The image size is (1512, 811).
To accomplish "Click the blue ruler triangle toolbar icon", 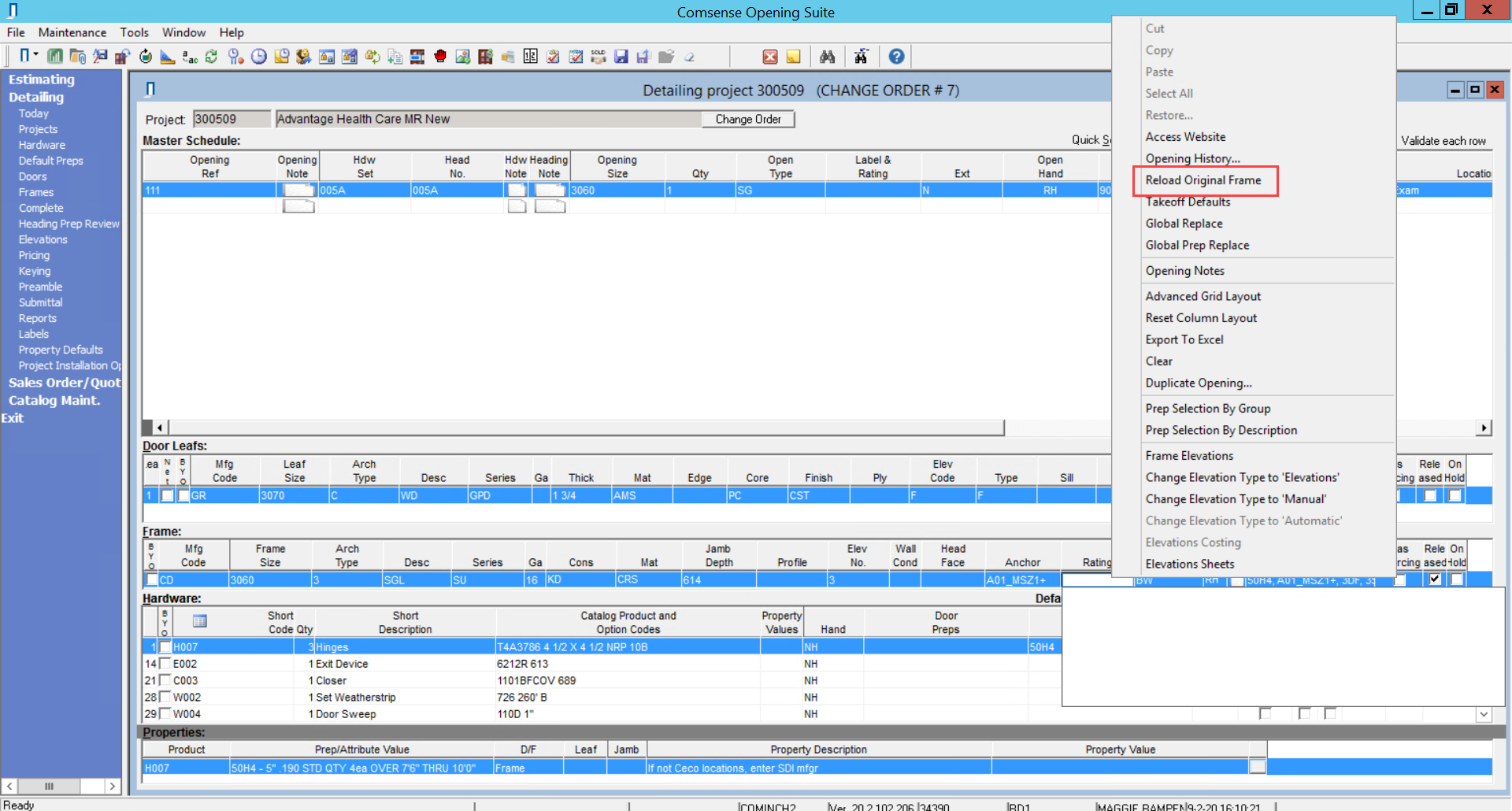I will 168,56.
